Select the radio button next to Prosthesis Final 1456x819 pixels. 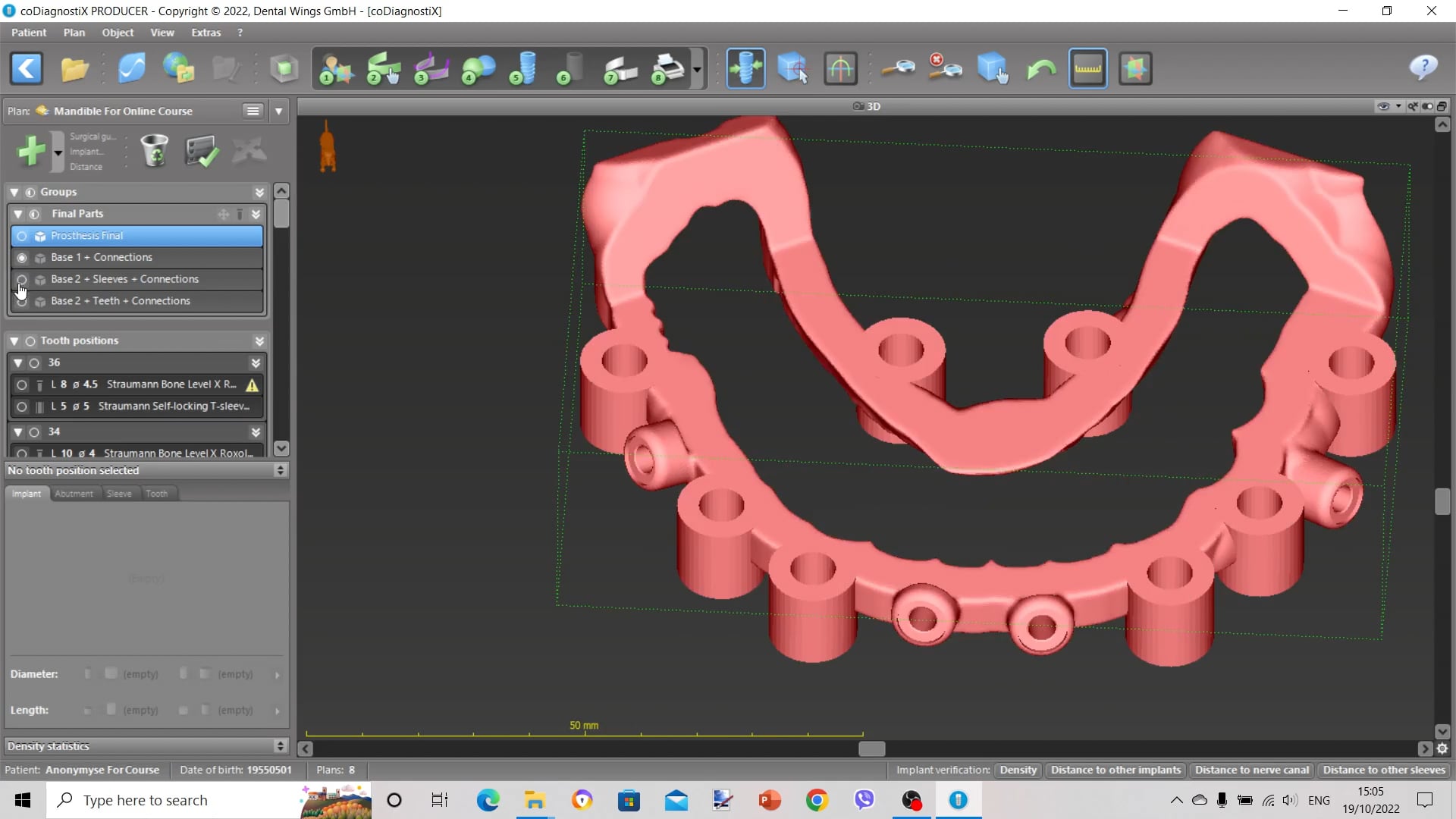[x=21, y=236]
